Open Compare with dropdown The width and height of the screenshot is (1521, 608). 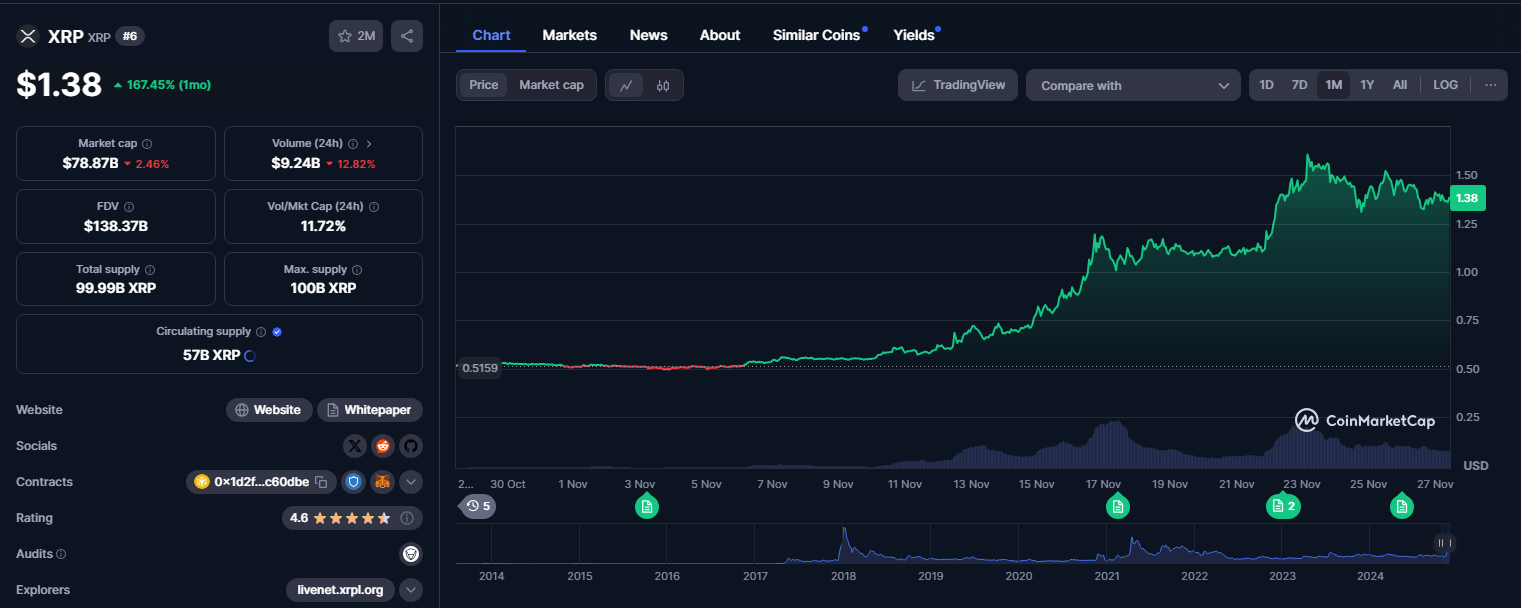[1134, 85]
